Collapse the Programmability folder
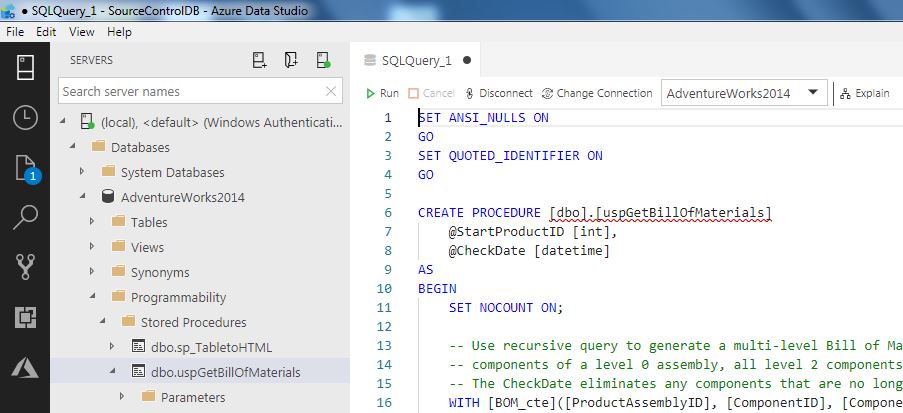This screenshot has height=413, width=903. point(92,297)
